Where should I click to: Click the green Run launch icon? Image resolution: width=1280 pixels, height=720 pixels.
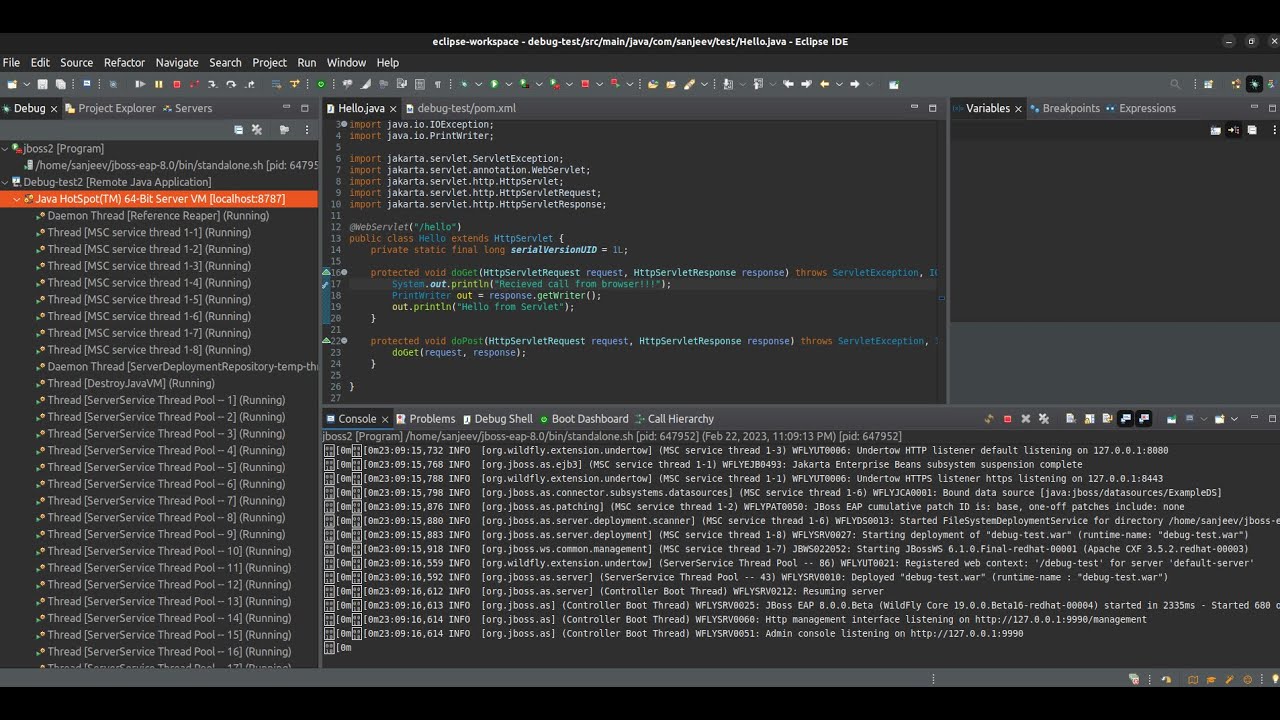coord(494,84)
